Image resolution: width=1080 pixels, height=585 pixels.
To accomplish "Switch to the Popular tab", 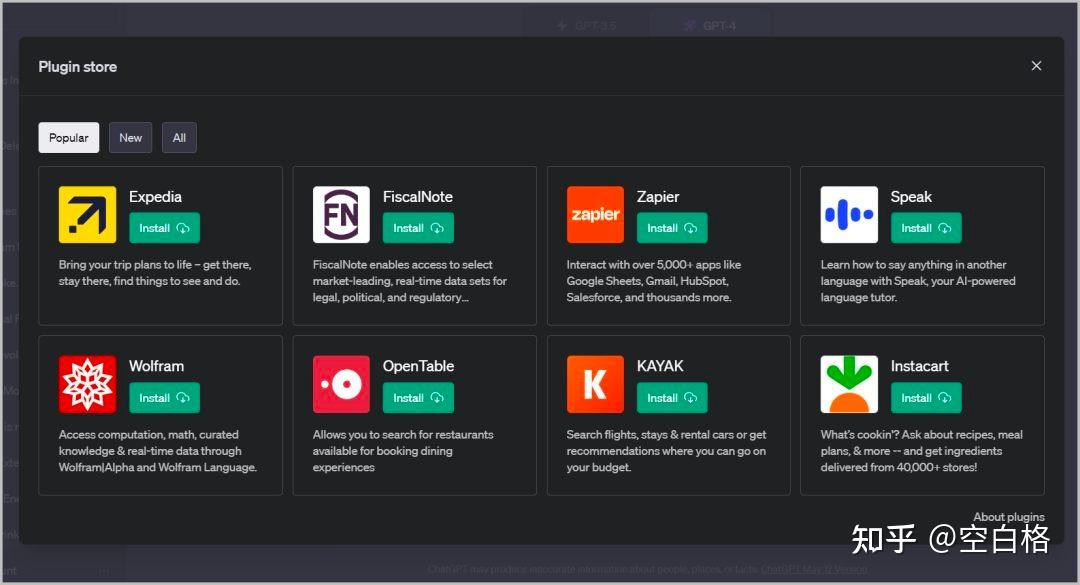I will [x=69, y=138].
